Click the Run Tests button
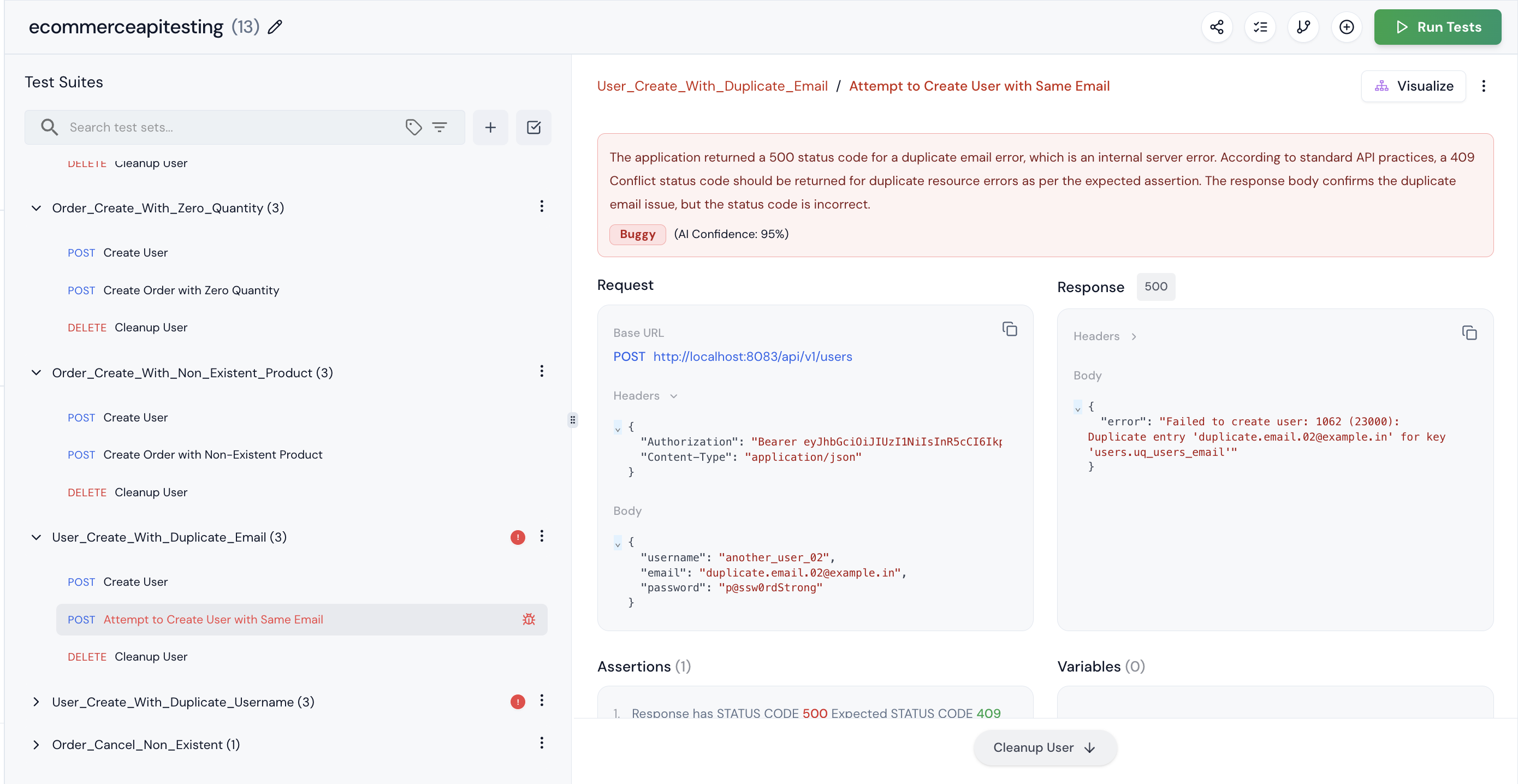This screenshot has width=1518, height=784. pos(1437,27)
